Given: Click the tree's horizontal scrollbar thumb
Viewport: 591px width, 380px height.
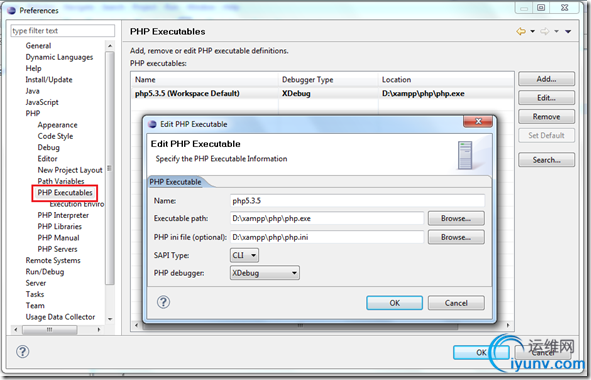Looking at the screenshot, I should pyautogui.click(x=50, y=330).
